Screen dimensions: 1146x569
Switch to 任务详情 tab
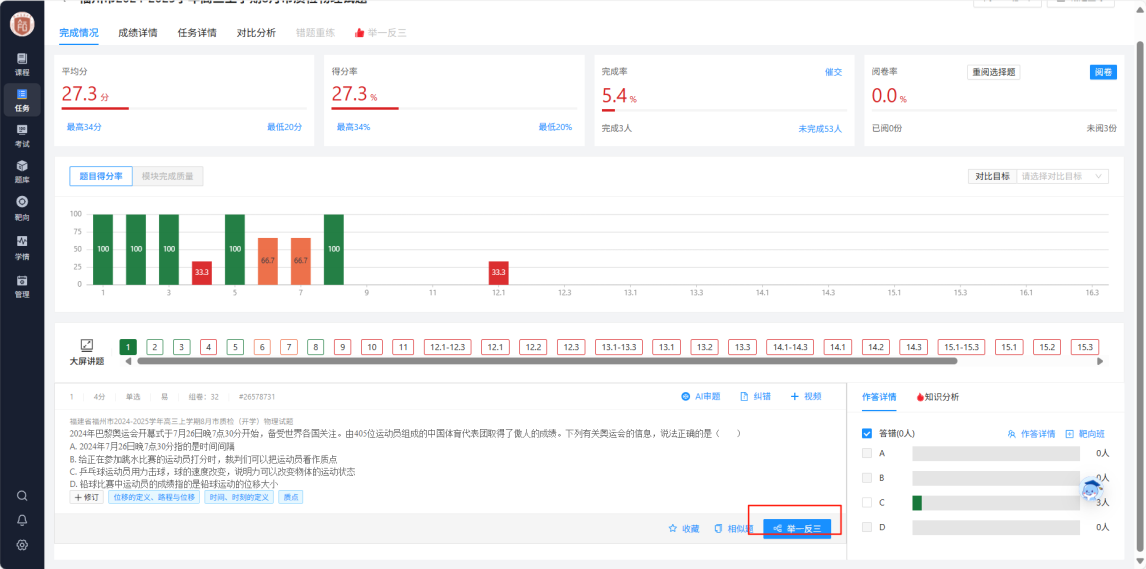point(197,33)
